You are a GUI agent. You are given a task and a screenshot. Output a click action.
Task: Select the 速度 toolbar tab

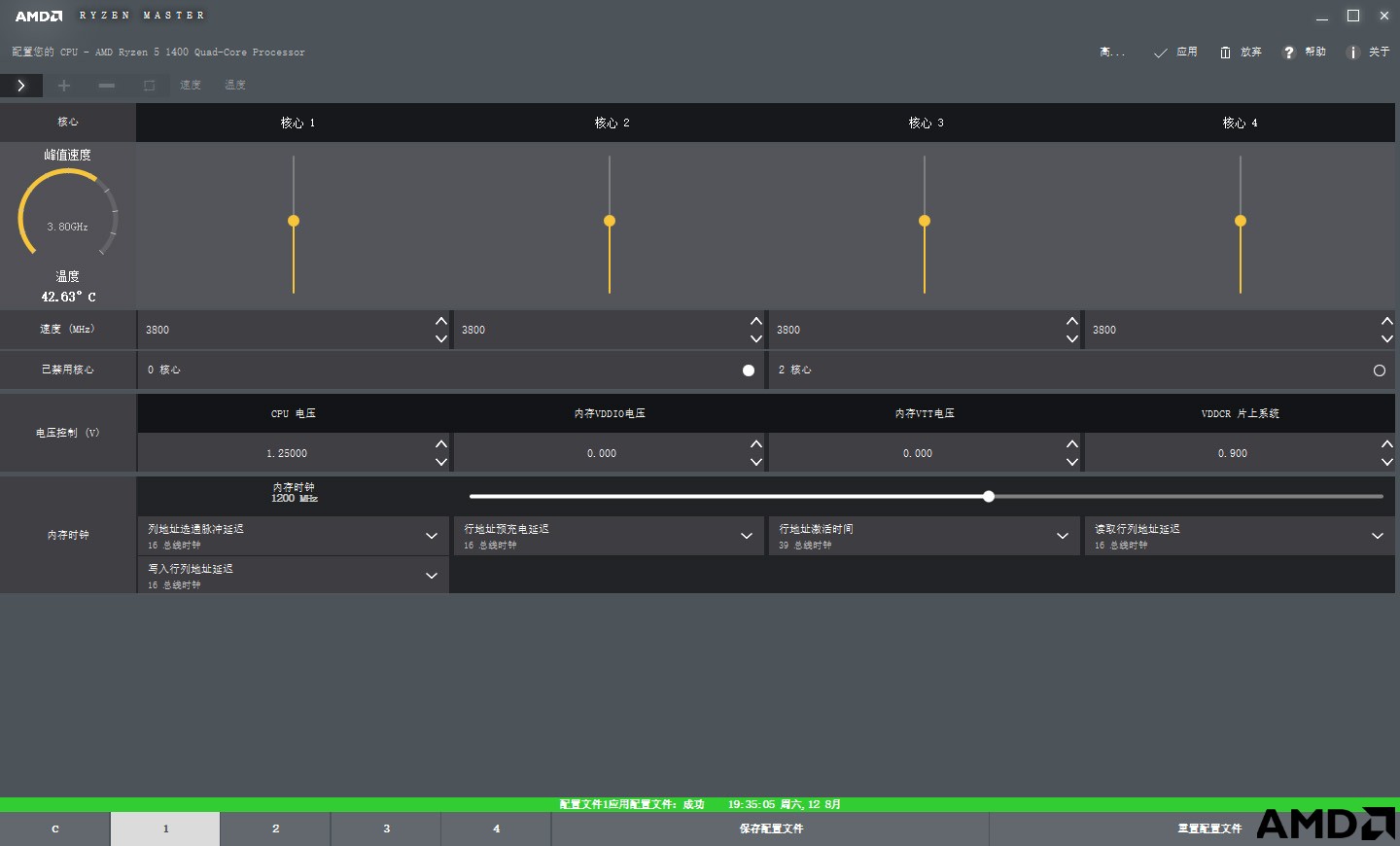pos(191,86)
